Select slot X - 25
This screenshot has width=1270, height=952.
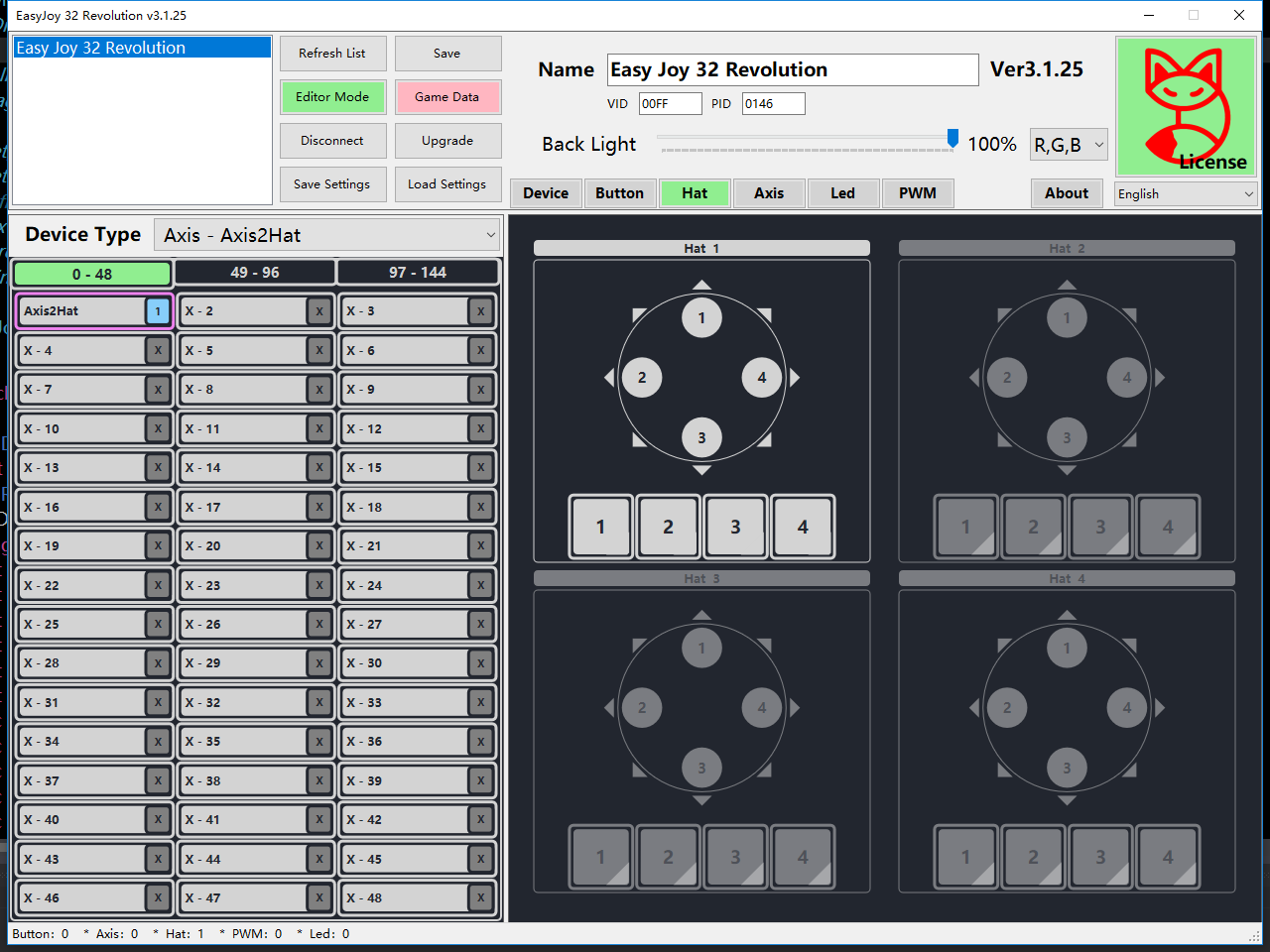tap(94, 624)
